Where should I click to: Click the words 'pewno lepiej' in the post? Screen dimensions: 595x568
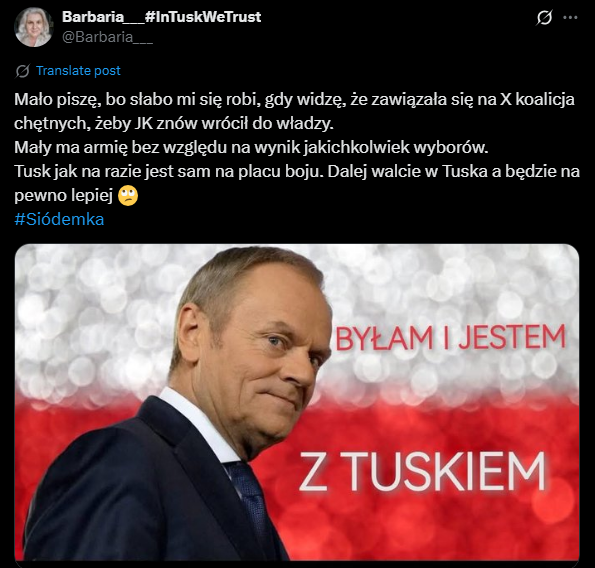(x=63, y=196)
